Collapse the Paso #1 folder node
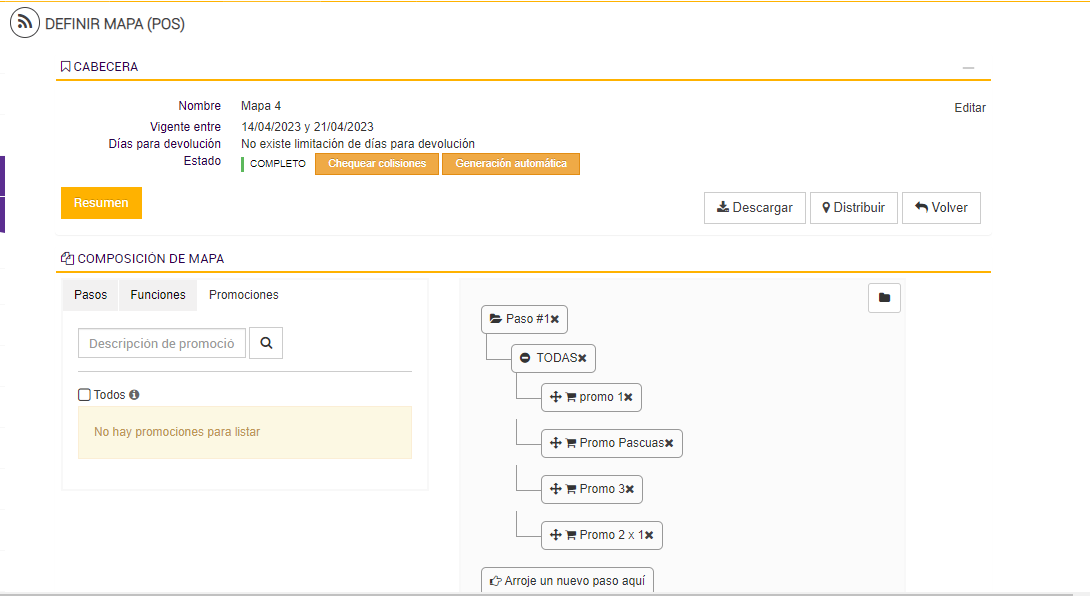The height and width of the screenshot is (596, 1090). [495, 320]
